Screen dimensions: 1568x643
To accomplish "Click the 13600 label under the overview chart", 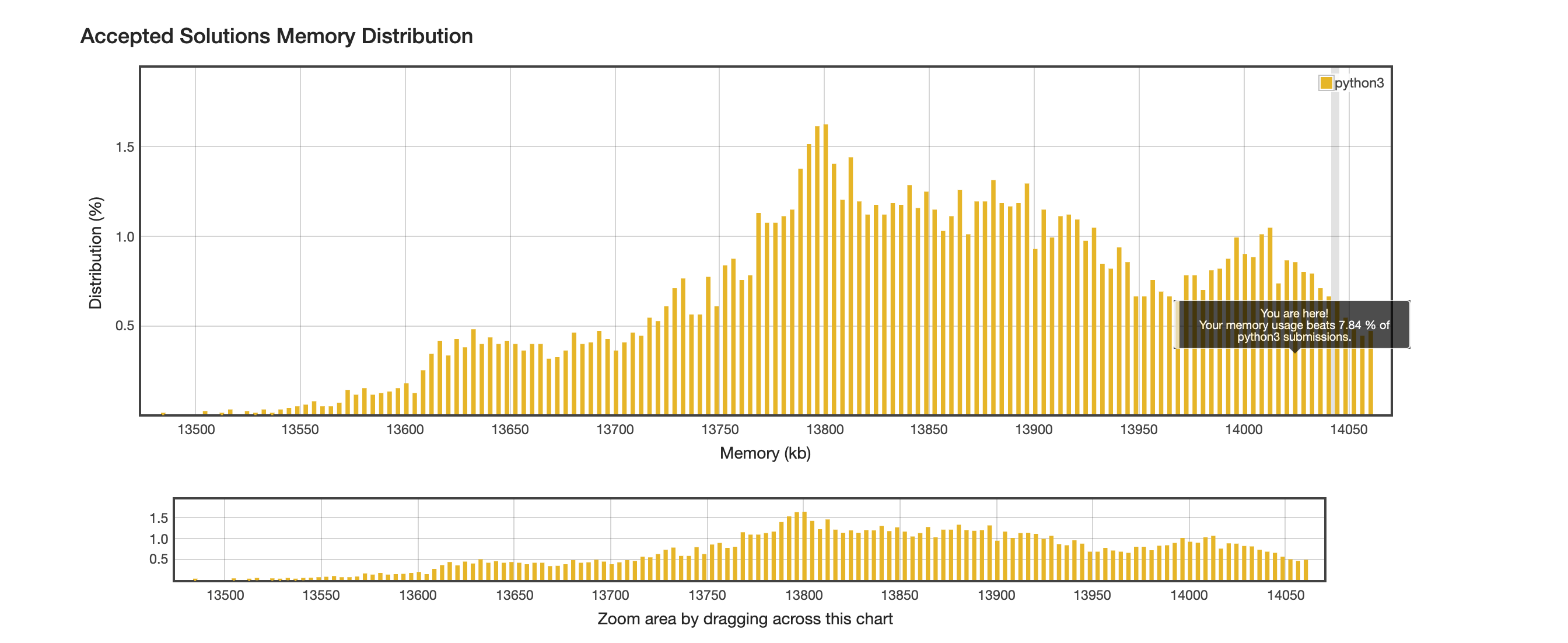I will click(418, 596).
